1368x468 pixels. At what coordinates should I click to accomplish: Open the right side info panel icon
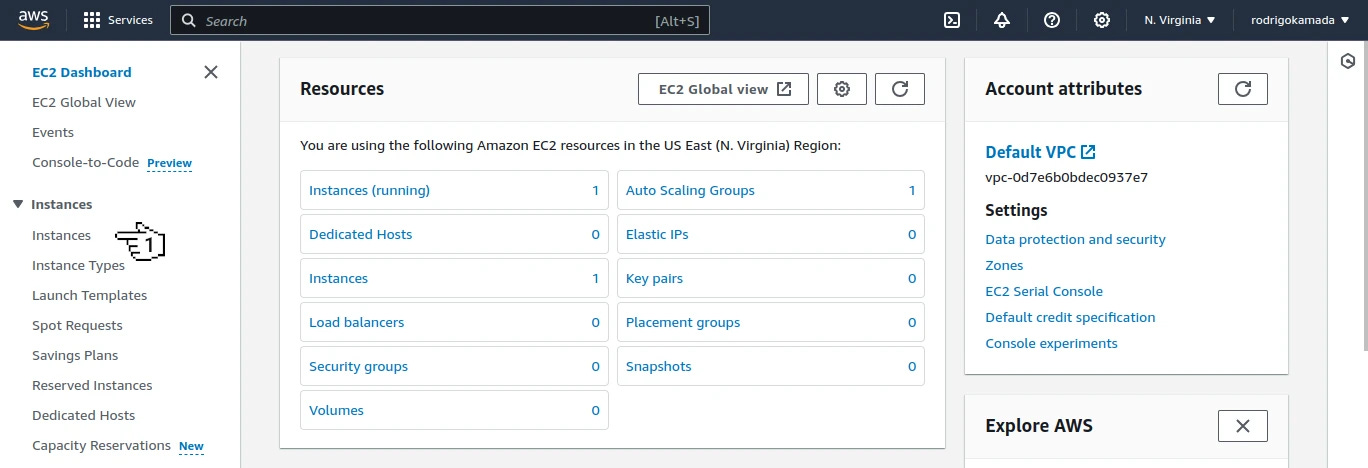point(1347,62)
